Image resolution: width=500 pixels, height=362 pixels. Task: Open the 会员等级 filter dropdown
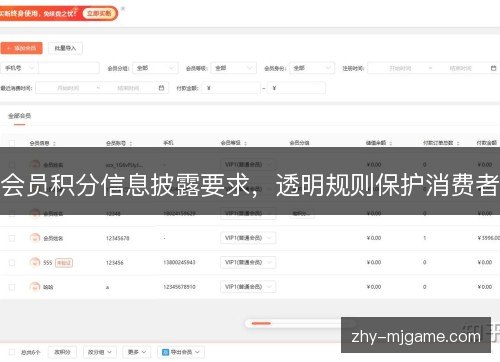coord(233,68)
